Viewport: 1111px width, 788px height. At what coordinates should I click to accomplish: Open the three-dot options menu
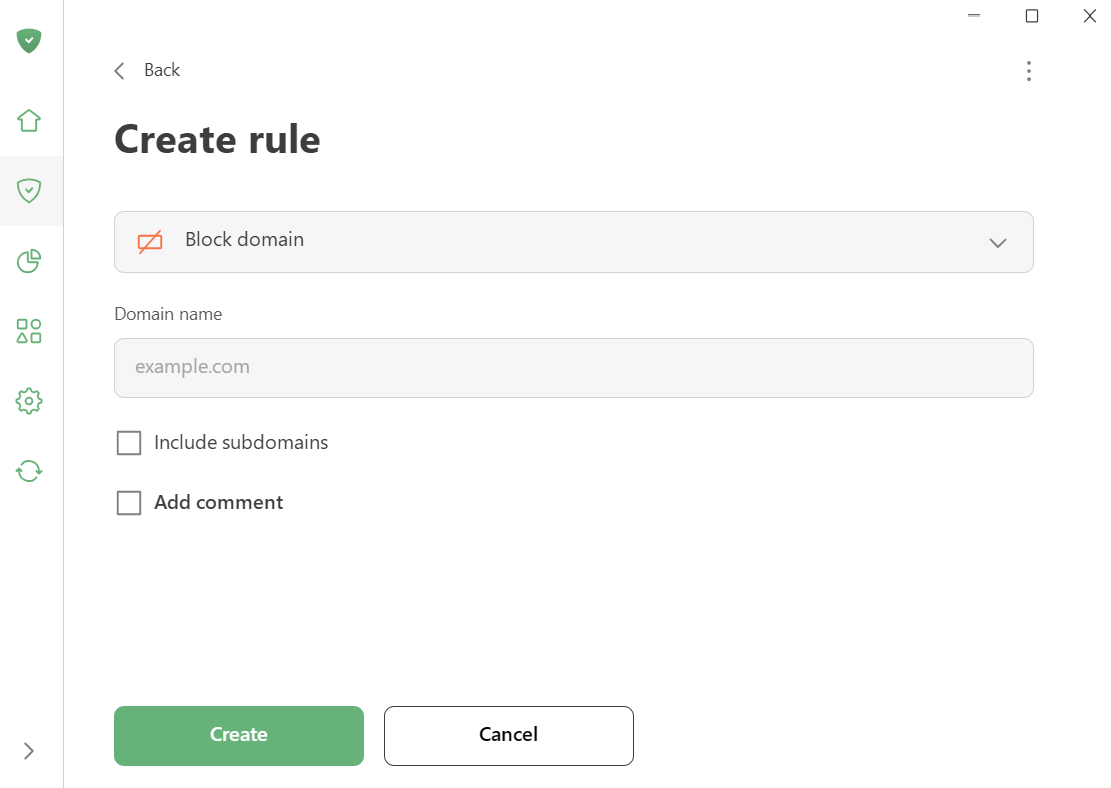1029,70
